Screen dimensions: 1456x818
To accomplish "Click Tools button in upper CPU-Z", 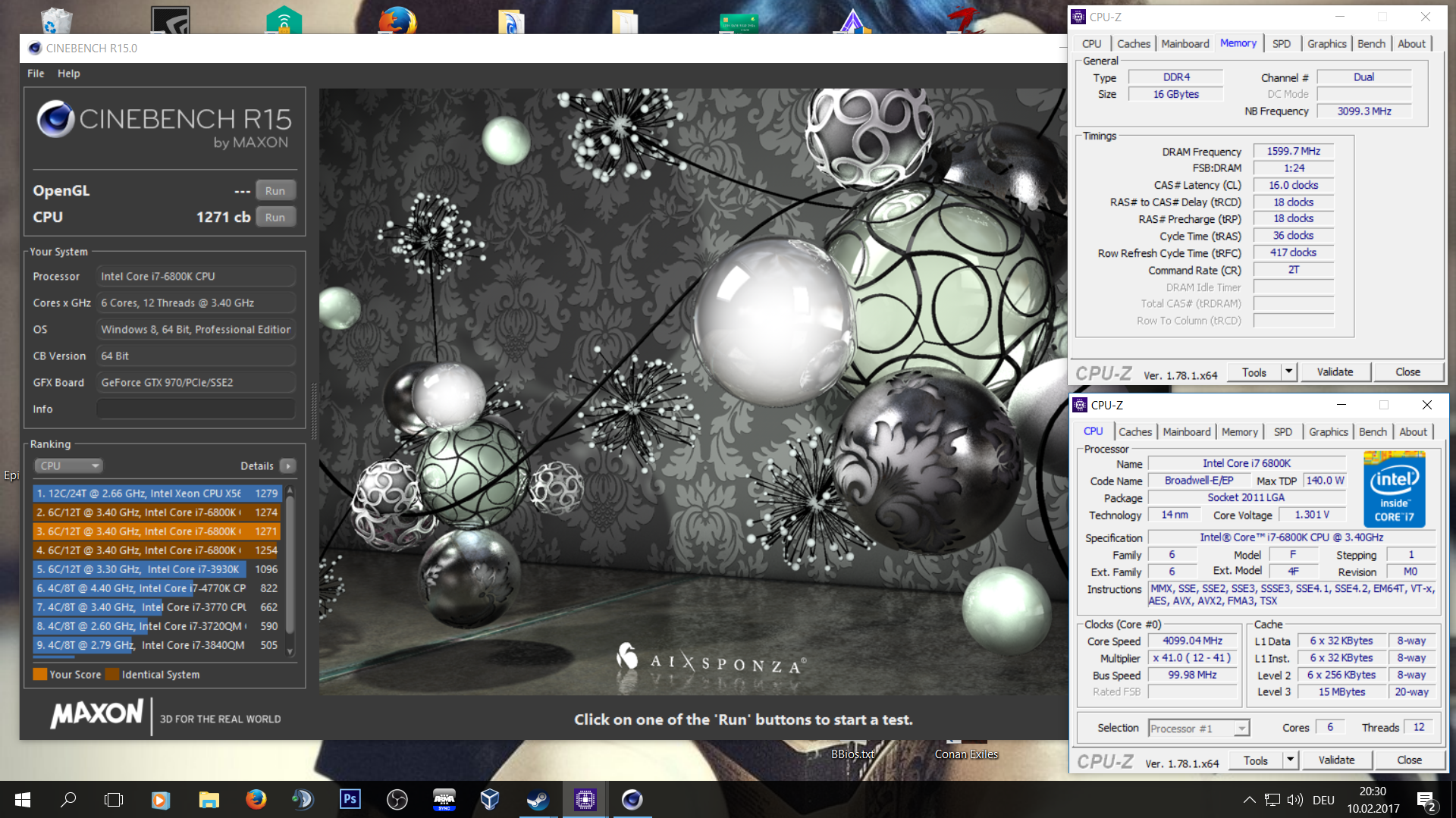I will [1254, 372].
